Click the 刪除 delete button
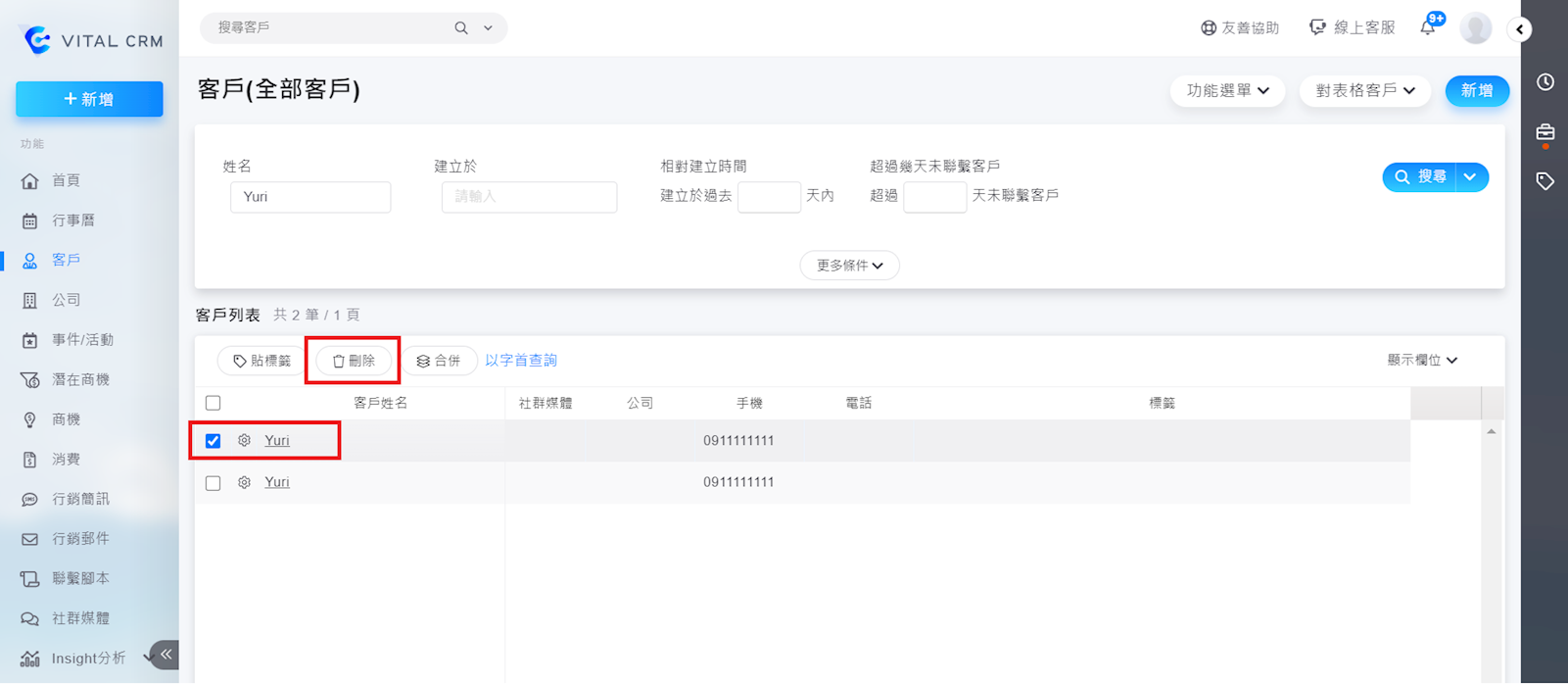This screenshot has height=684, width=1568. point(354,361)
